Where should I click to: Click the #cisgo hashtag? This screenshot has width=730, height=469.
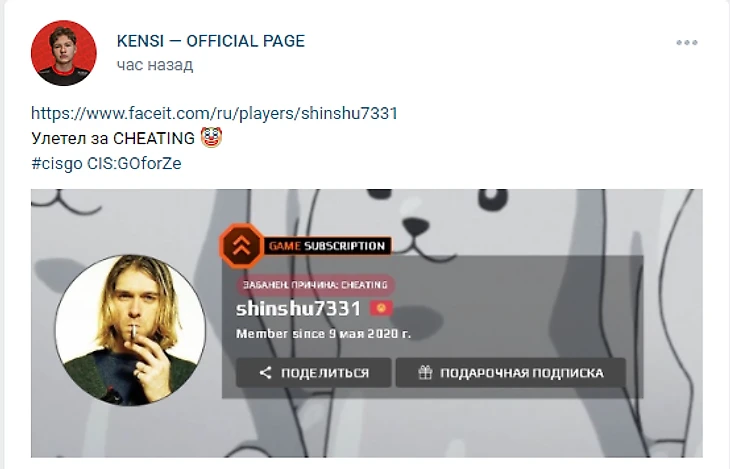coord(57,163)
